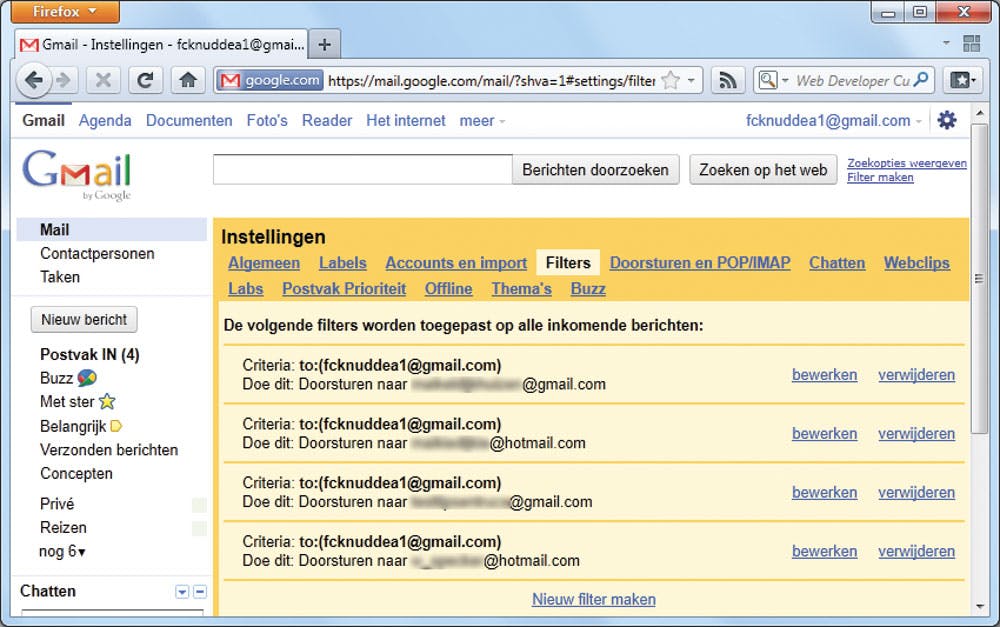Screen dimensions: 1000x627
Task: Open Gmail settings gear icon
Action: click(x=946, y=120)
